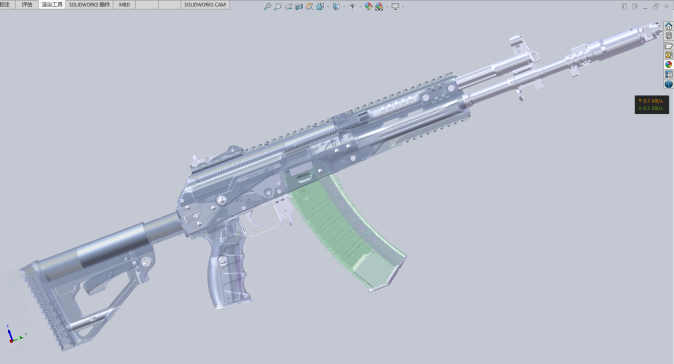Minimize the document window
Viewport: 674px width, 364px height.
tap(645, 7)
